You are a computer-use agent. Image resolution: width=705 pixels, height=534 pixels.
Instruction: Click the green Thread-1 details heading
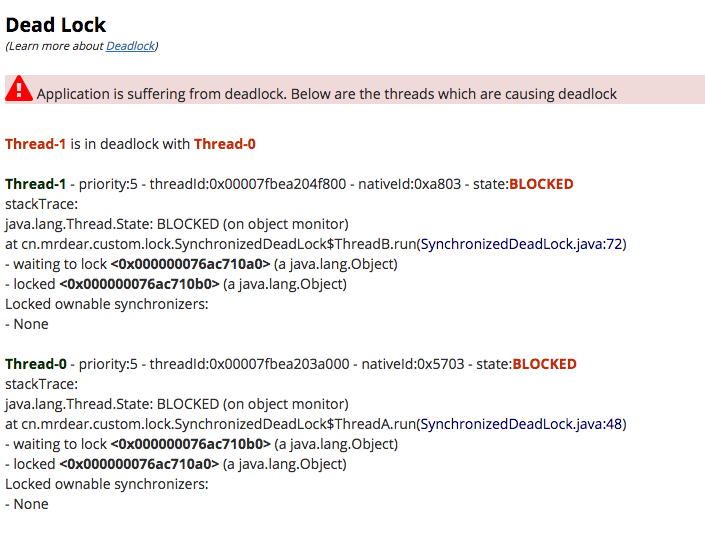35,184
